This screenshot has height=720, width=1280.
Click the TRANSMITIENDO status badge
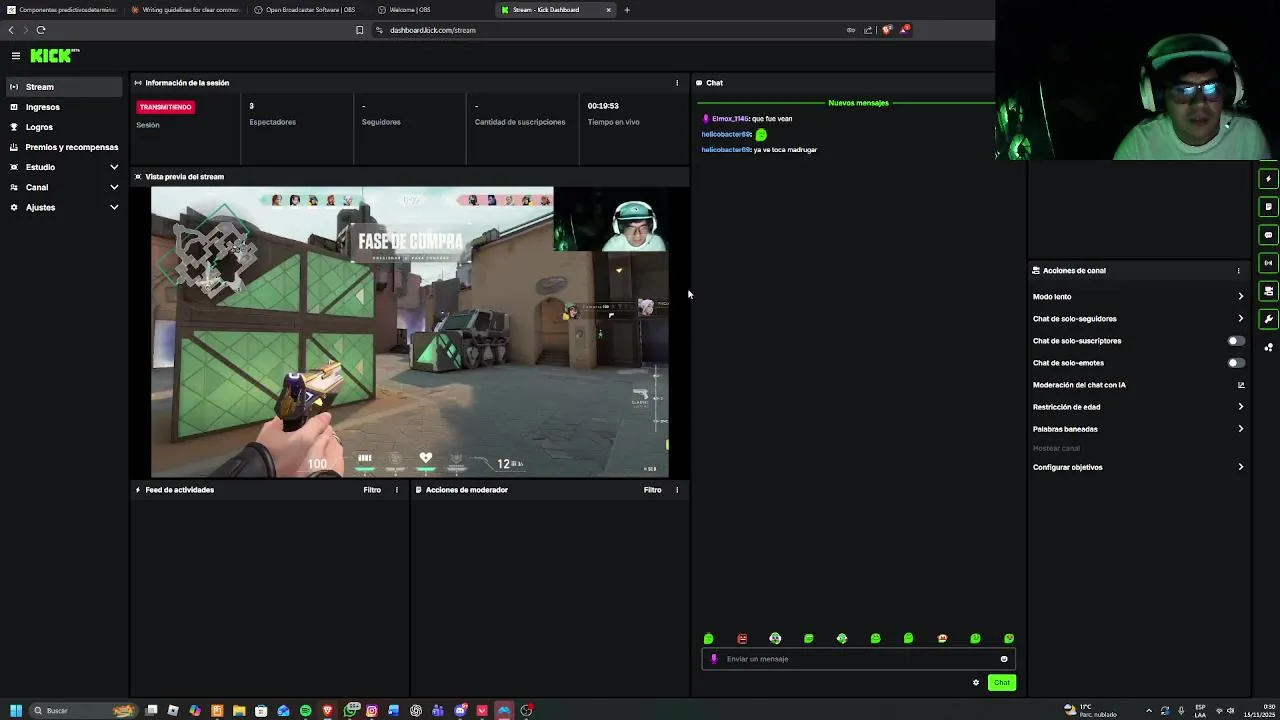click(x=165, y=107)
